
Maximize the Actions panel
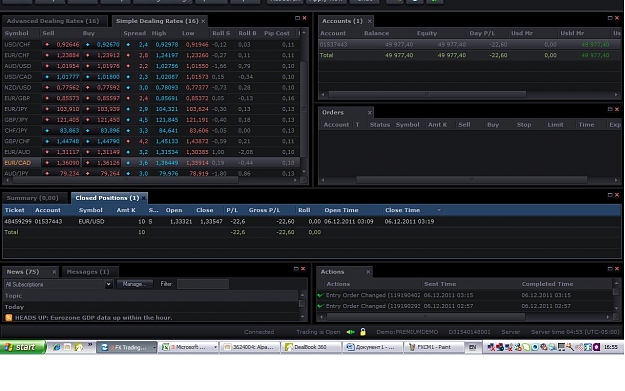click(x=610, y=269)
